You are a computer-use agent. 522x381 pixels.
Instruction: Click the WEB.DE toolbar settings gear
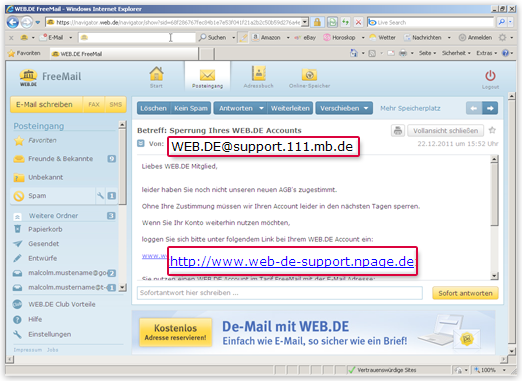(x=502, y=38)
